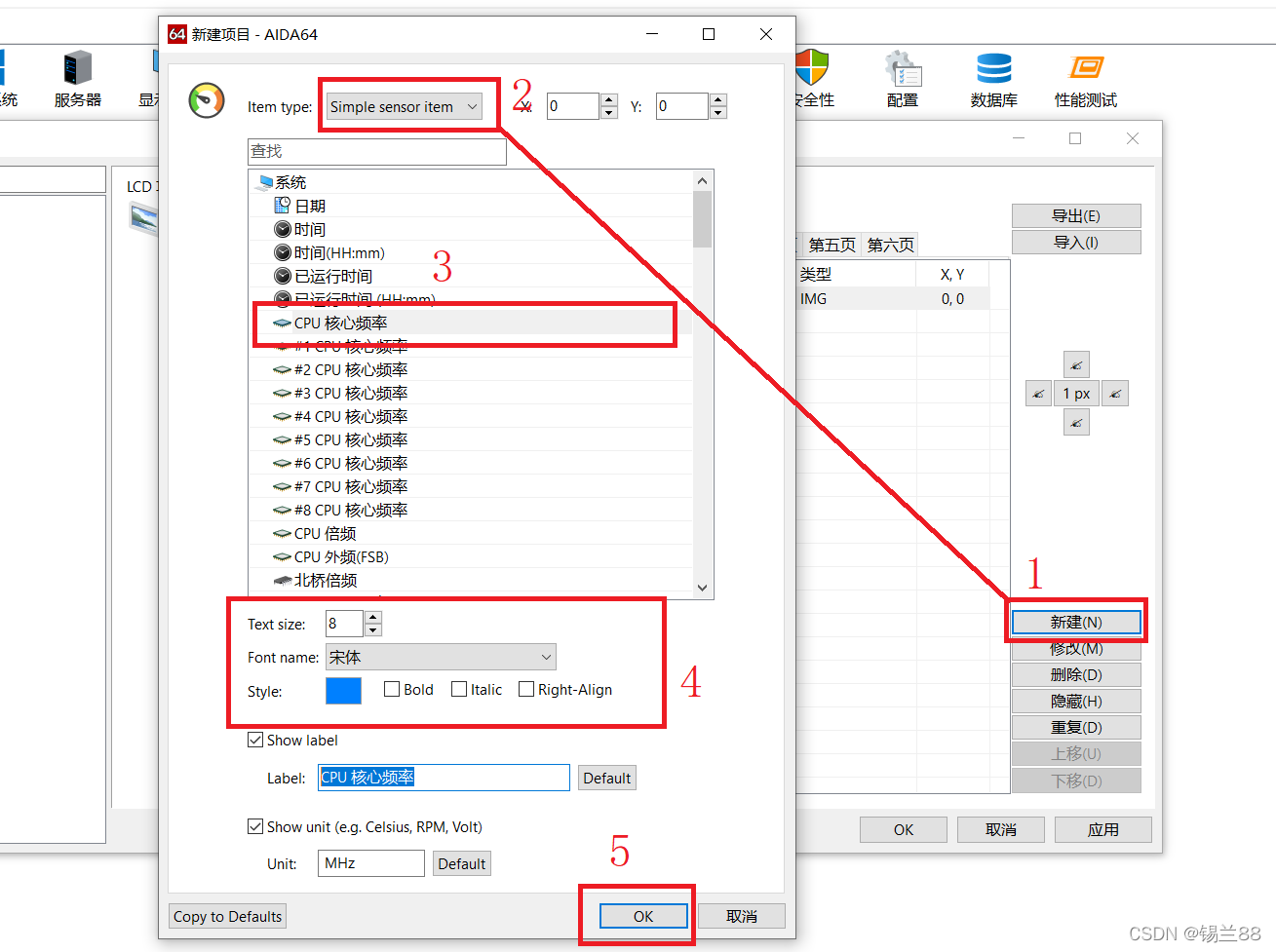Toggle the Right-Align checkbox

coord(526,689)
